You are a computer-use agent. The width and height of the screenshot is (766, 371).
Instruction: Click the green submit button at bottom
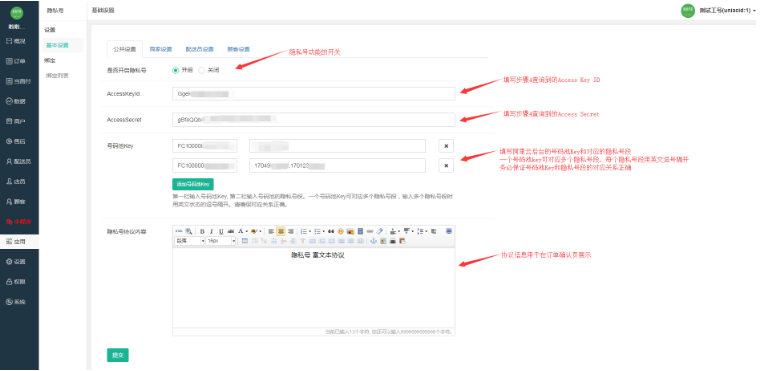[x=118, y=355]
